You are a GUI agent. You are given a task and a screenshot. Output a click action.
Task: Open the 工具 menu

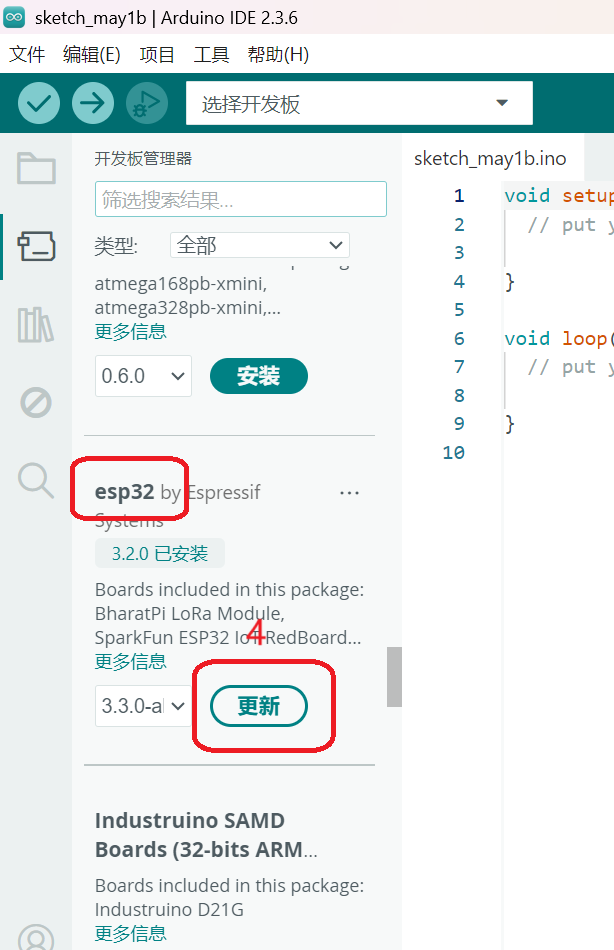point(211,55)
